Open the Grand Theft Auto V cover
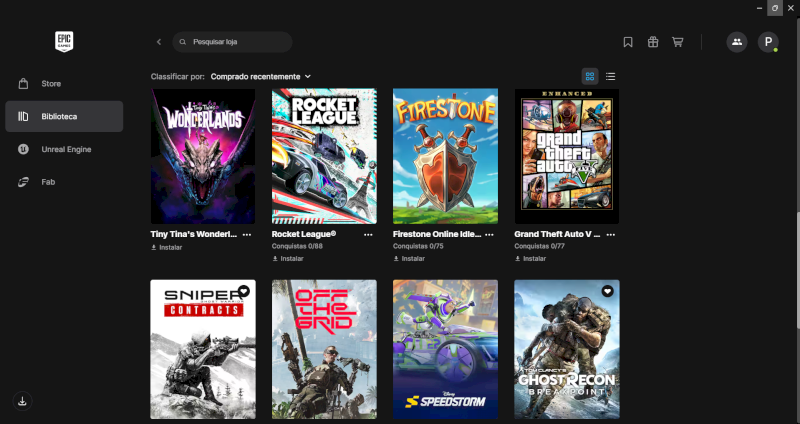800x424 pixels. point(567,156)
